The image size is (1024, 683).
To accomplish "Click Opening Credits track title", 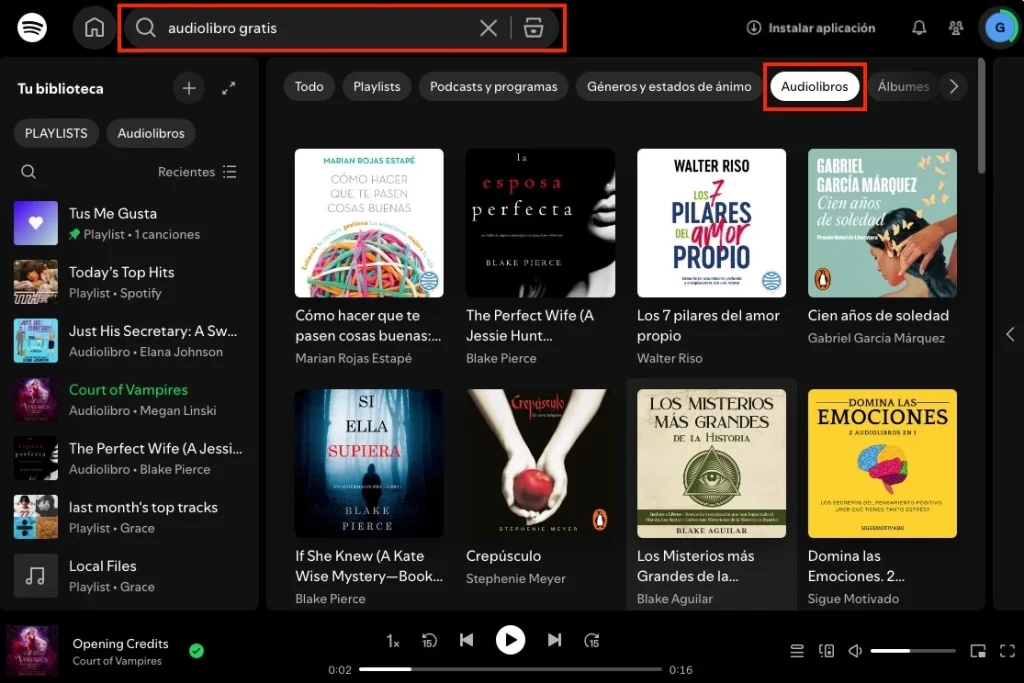I will tap(120, 644).
